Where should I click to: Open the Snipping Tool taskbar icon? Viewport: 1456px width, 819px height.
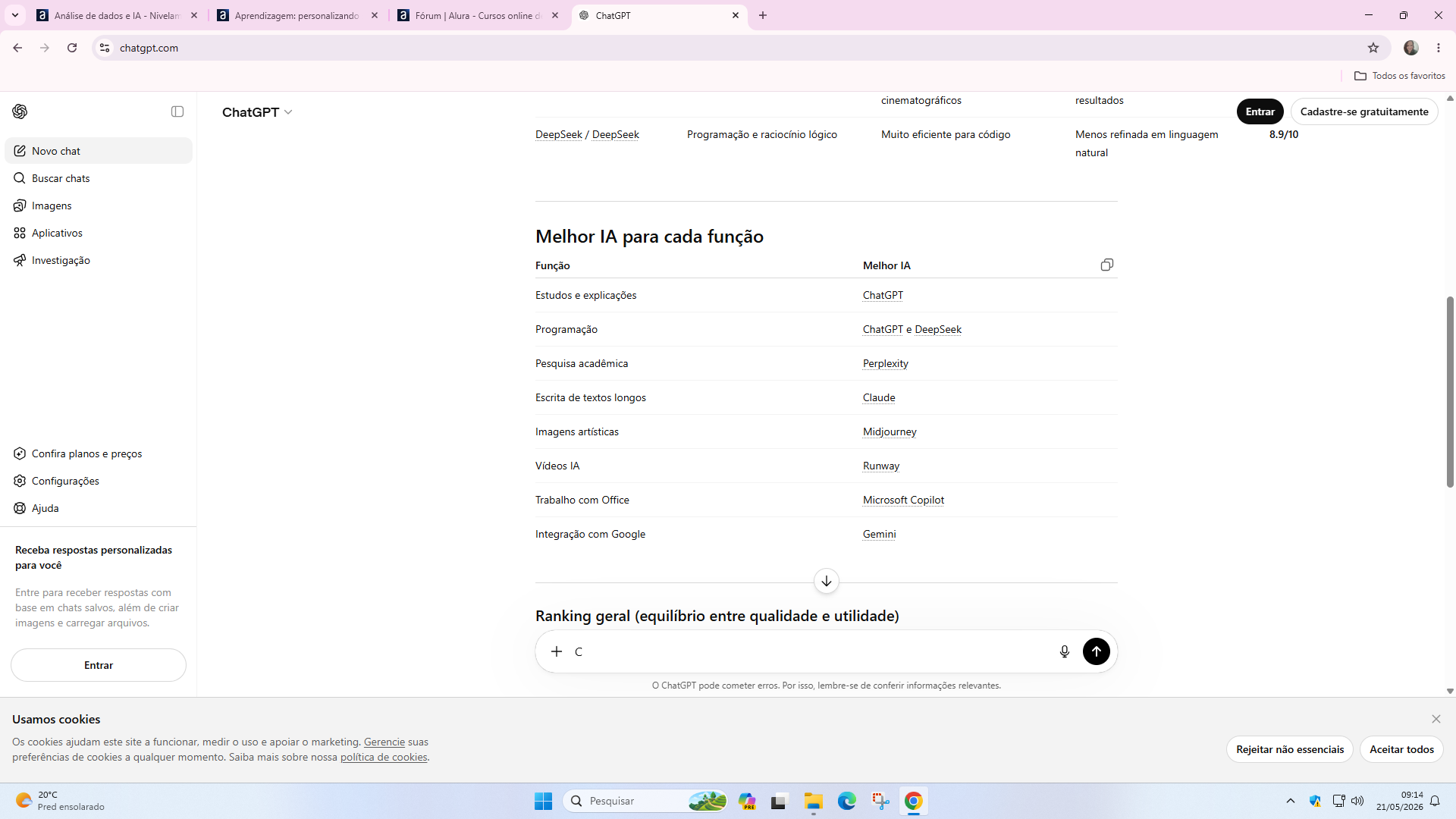[880, 801]
